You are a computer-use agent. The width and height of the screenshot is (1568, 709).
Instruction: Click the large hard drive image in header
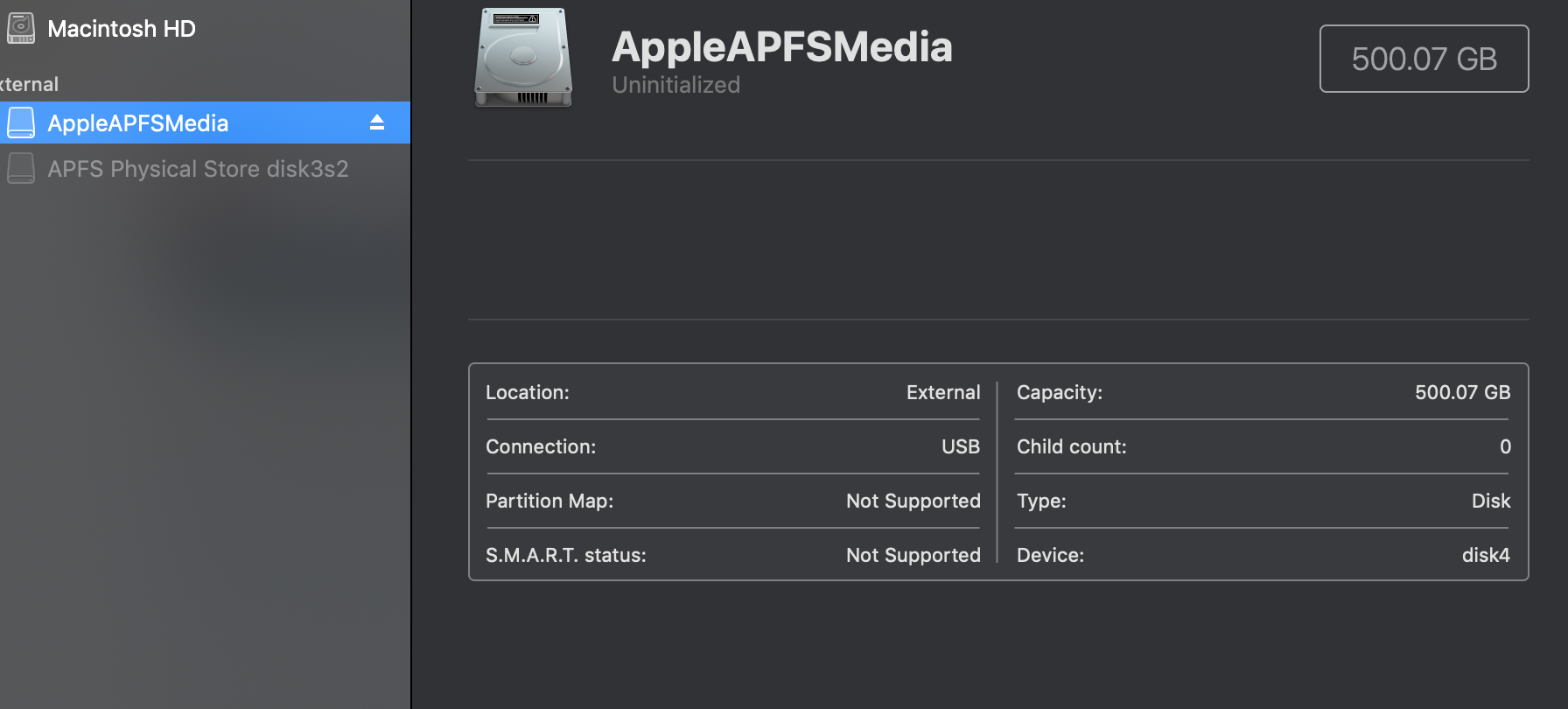coord(523,58)
